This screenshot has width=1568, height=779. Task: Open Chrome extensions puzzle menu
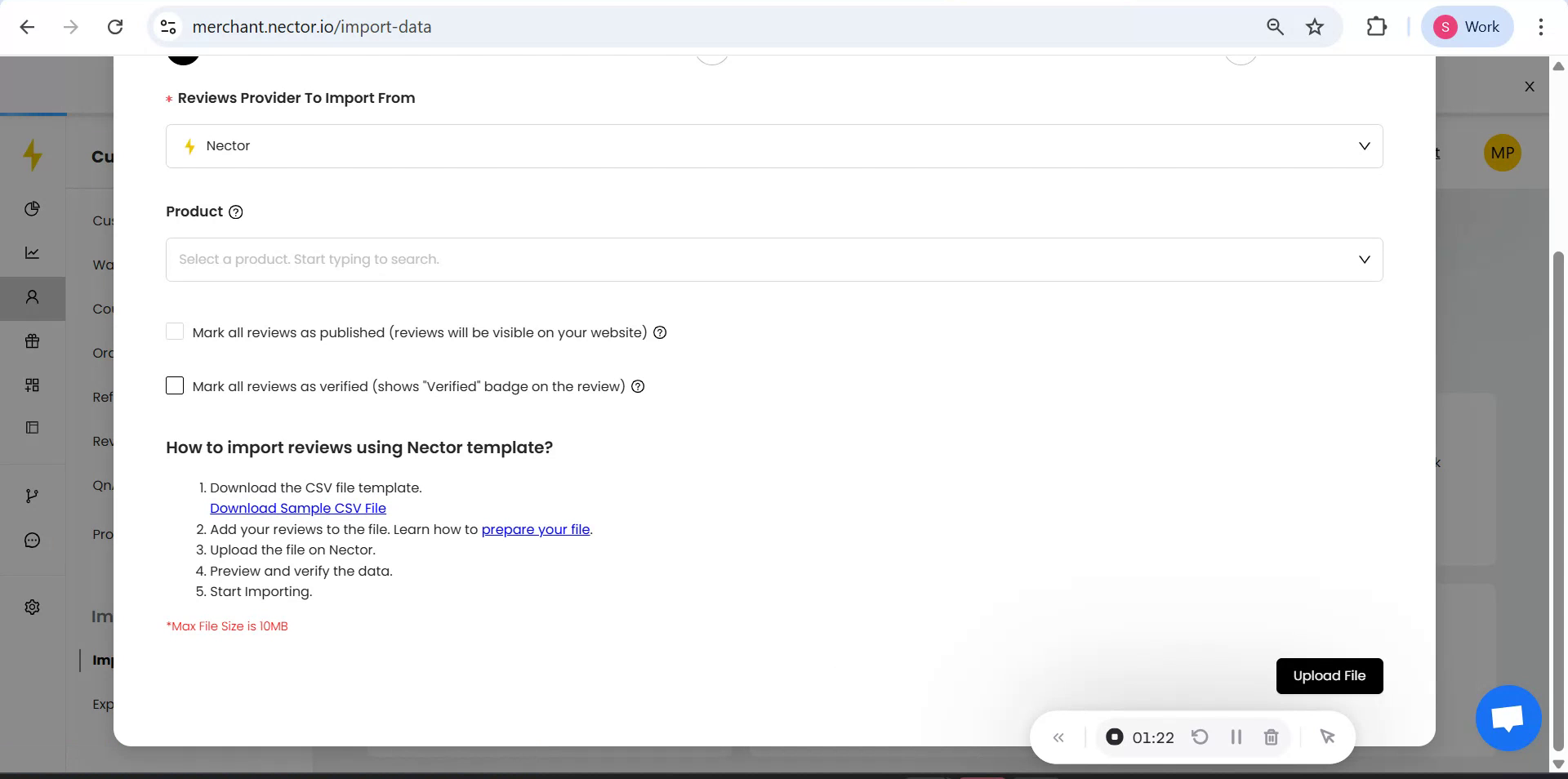(1376, 26)
